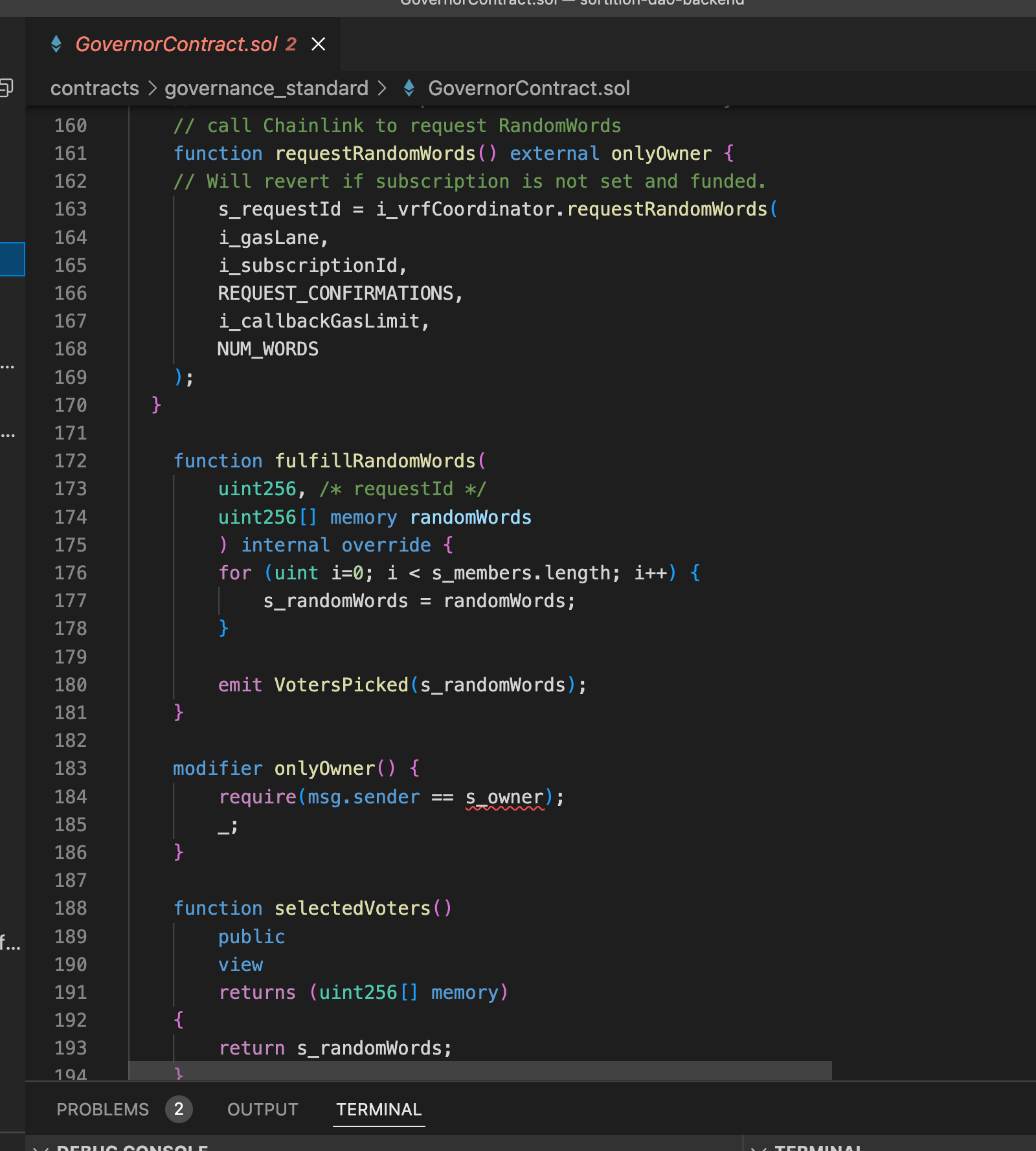This screenshot has height=1151, width=1036.
Task: Click selectedVoters function name
Action: pos(353,908)
